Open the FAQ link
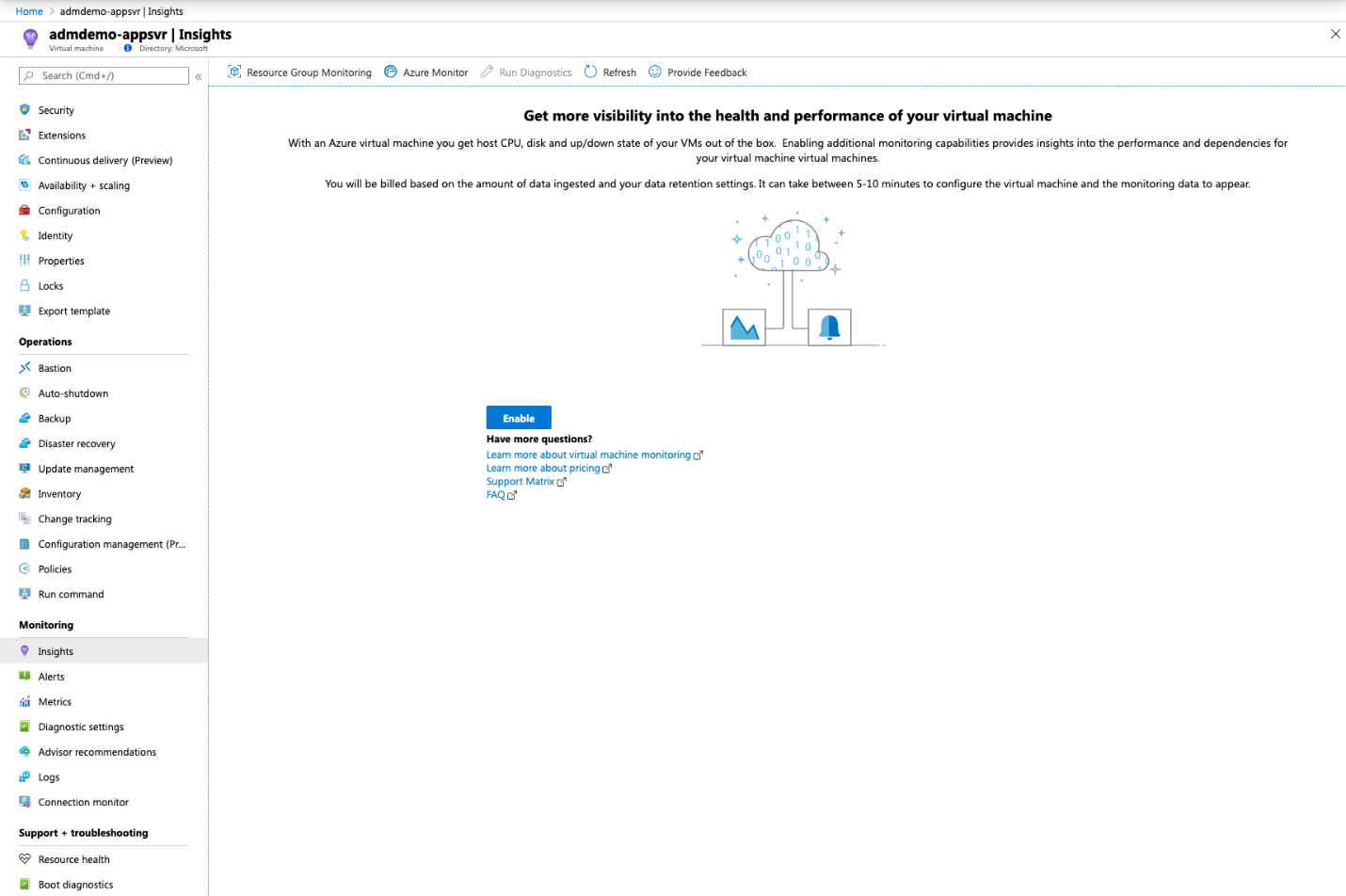 tap(501, 494)
